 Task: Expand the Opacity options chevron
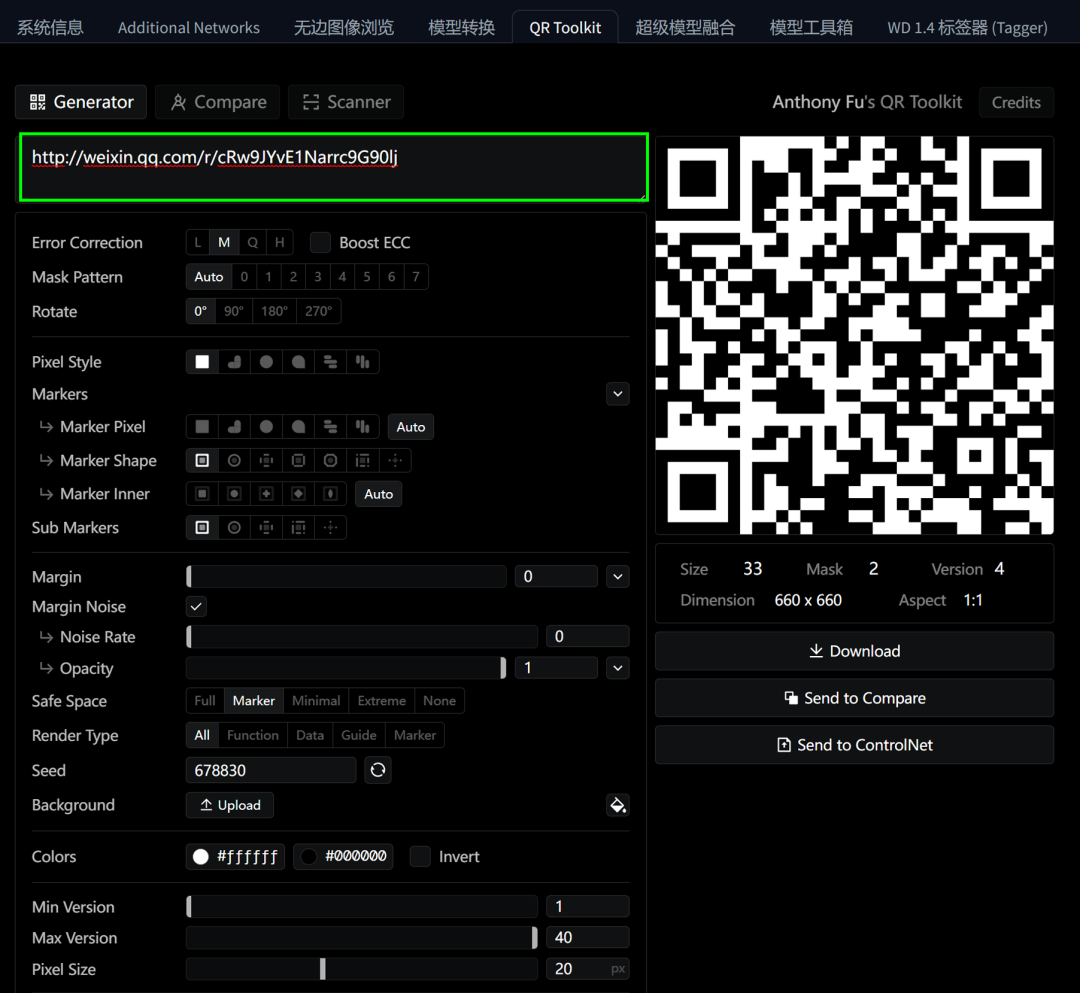618,668
